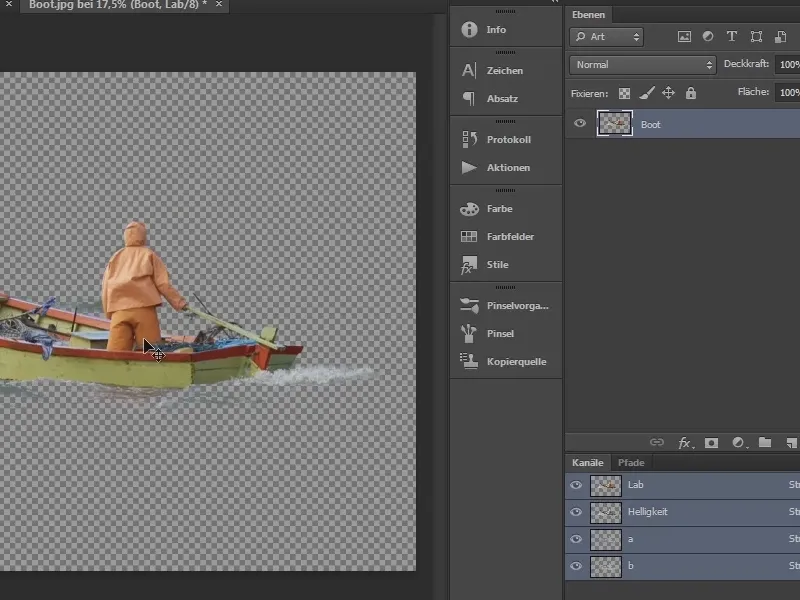
Task: Open the Art layer filter dropdown
Action: coord(606,37)
